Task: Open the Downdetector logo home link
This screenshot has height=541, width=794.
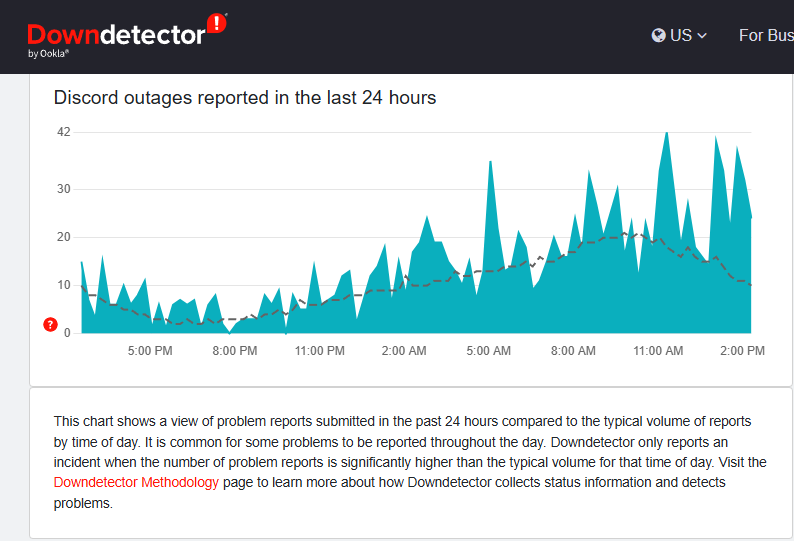Action: point(127,35)
